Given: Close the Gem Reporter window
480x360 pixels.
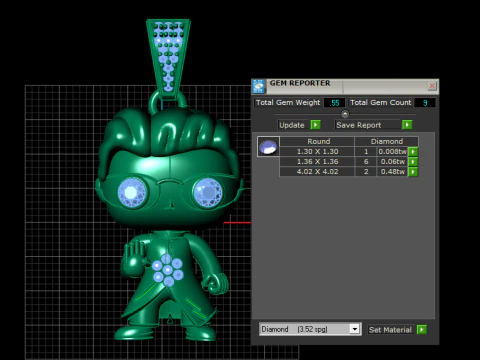Looking at the screenshot, I should pos(432,86).
